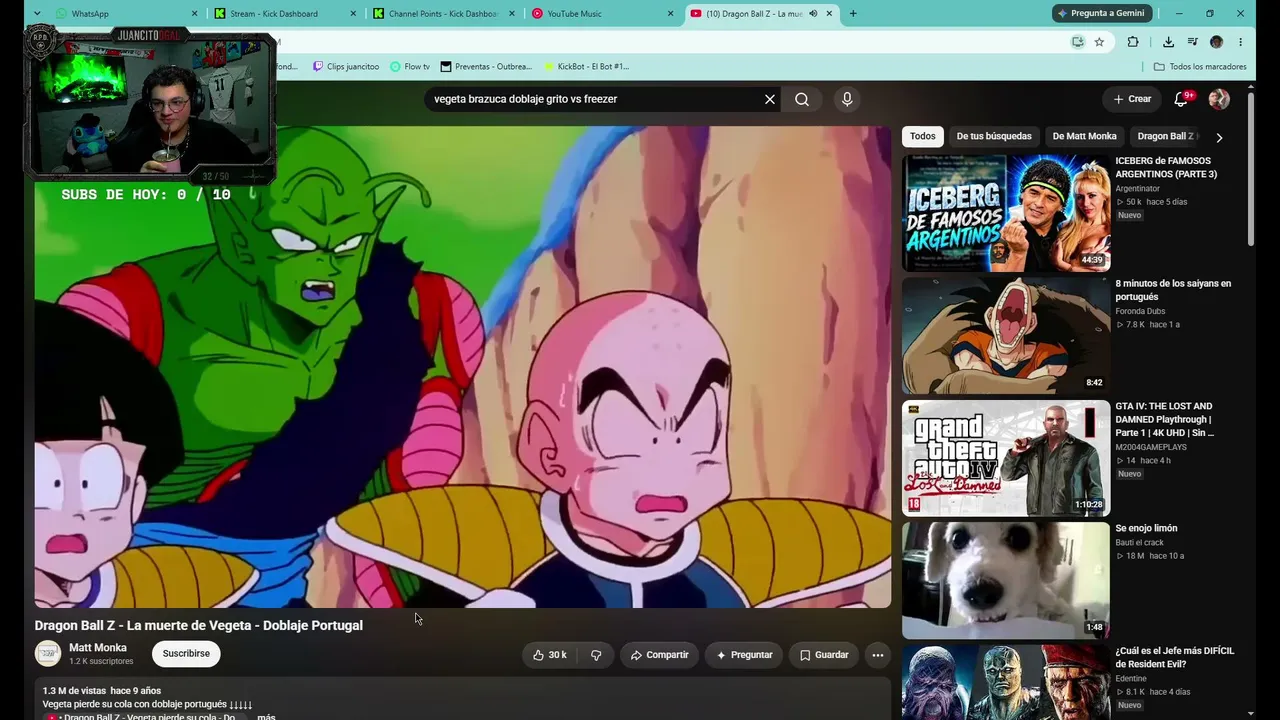This screenshot has width=1280, height=720.
Task: Click the 'Argentinator' channel name
Action: click(x=1138, y=189)
